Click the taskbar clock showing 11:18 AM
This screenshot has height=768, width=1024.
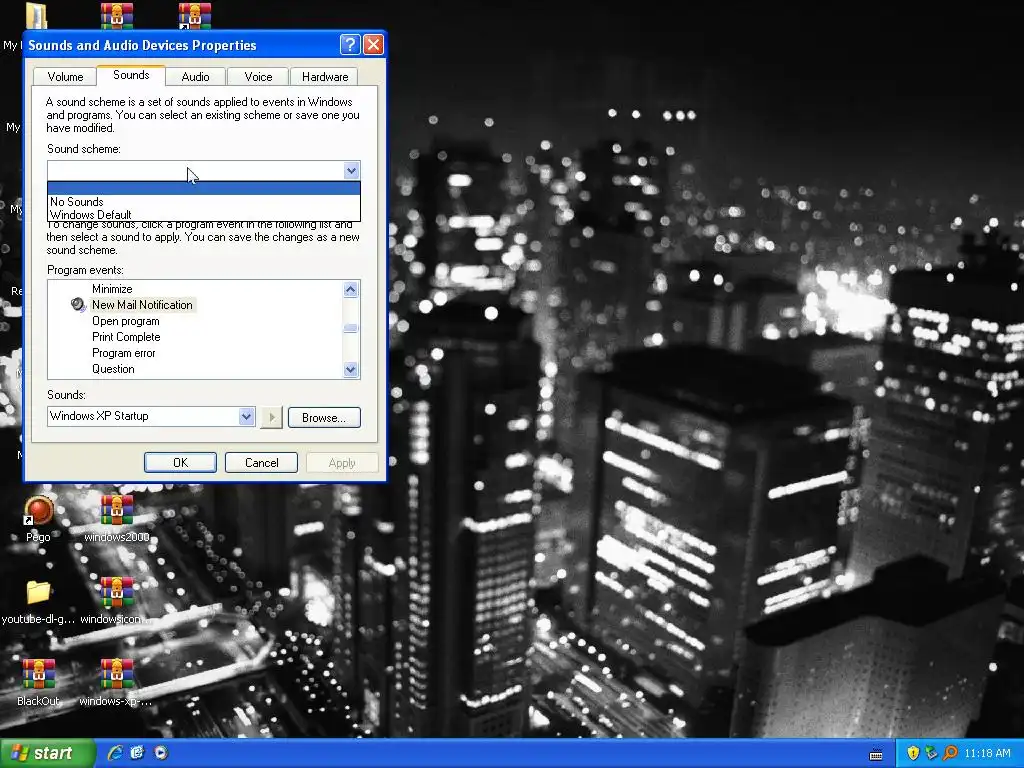point(987,754)
